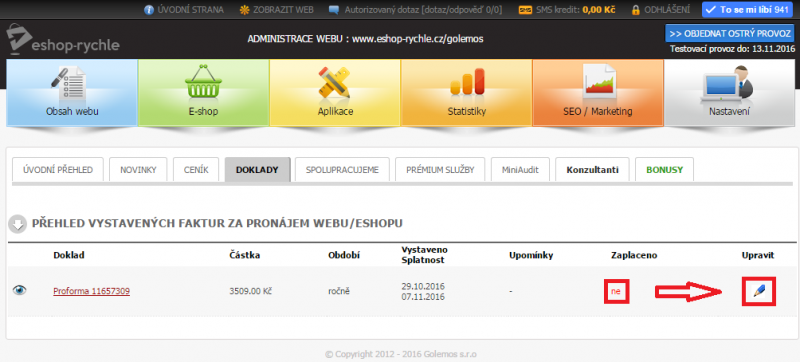Click the 'ne' paid status

point(616,292)
